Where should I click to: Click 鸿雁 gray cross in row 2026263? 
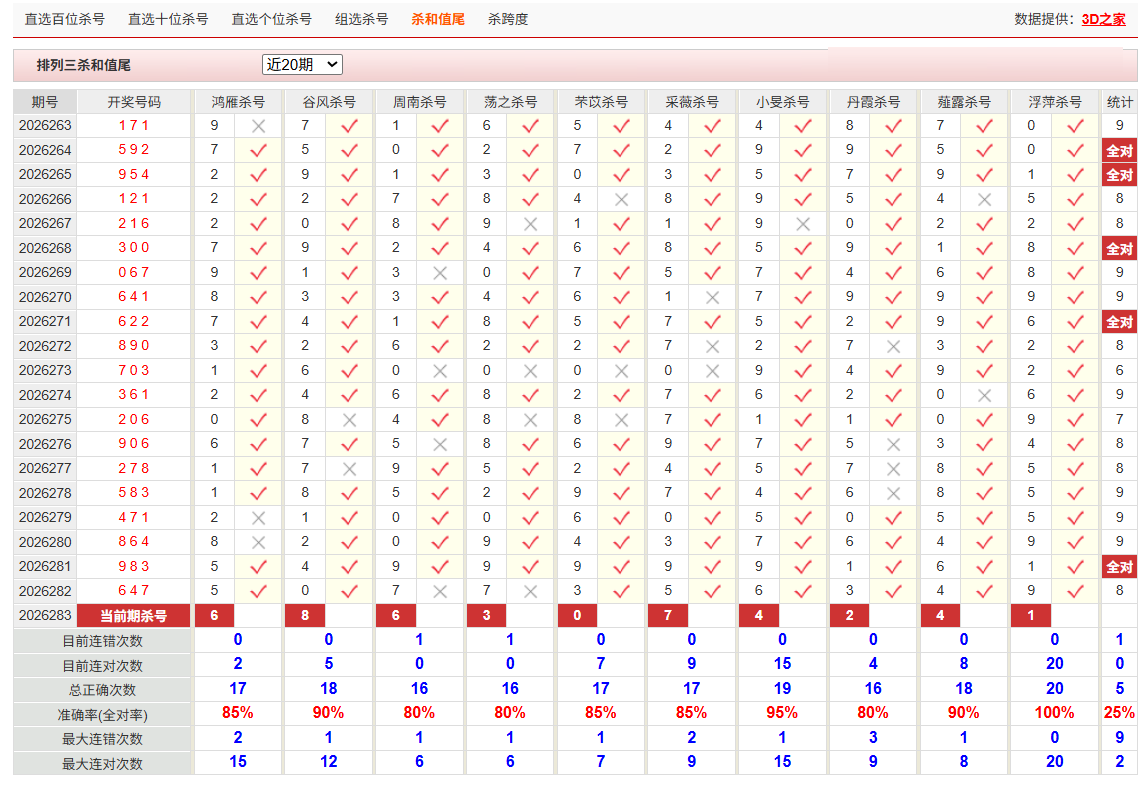(259, 126)
